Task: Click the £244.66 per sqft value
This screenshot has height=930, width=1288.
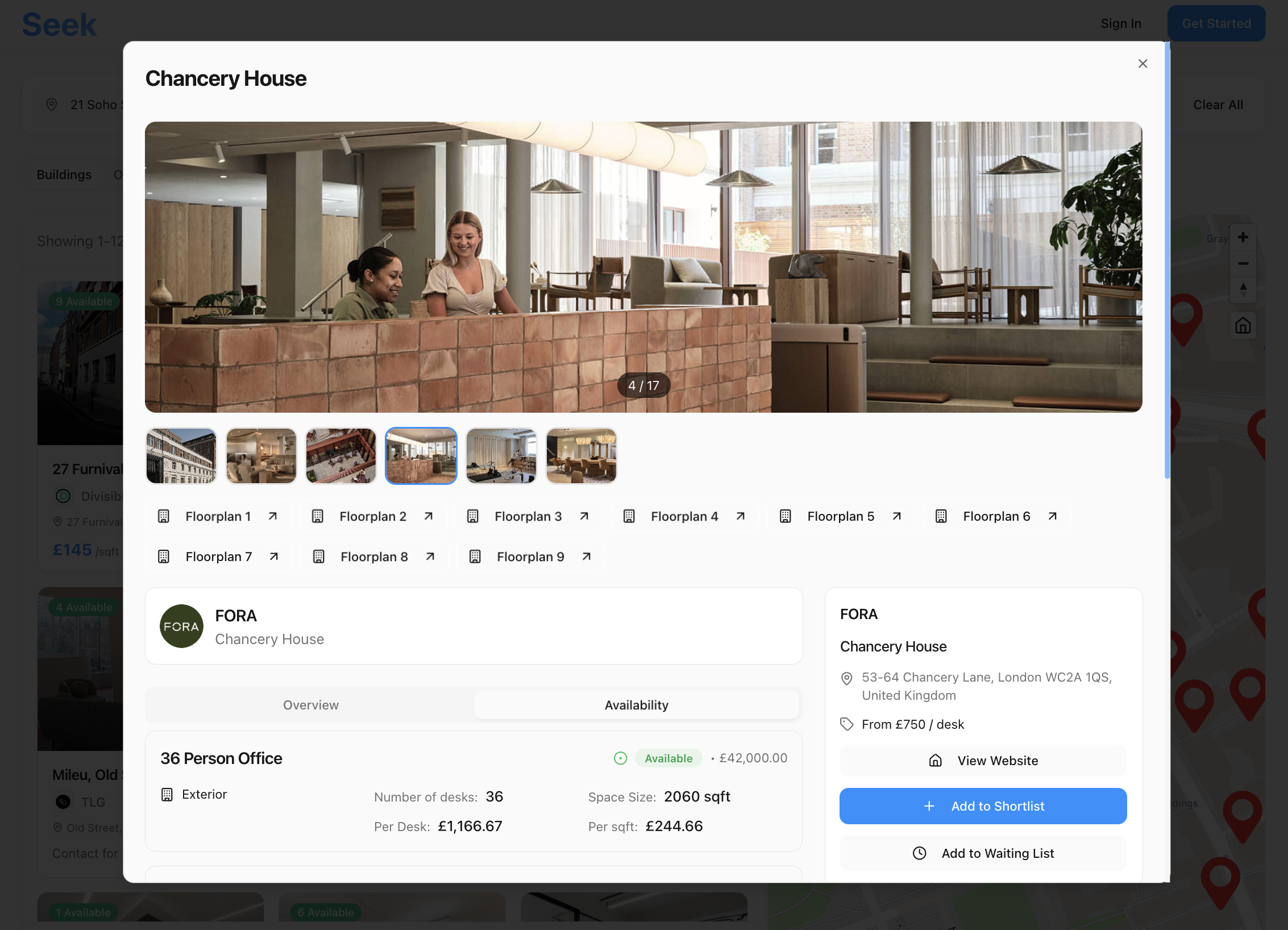Action: (674, 827)
